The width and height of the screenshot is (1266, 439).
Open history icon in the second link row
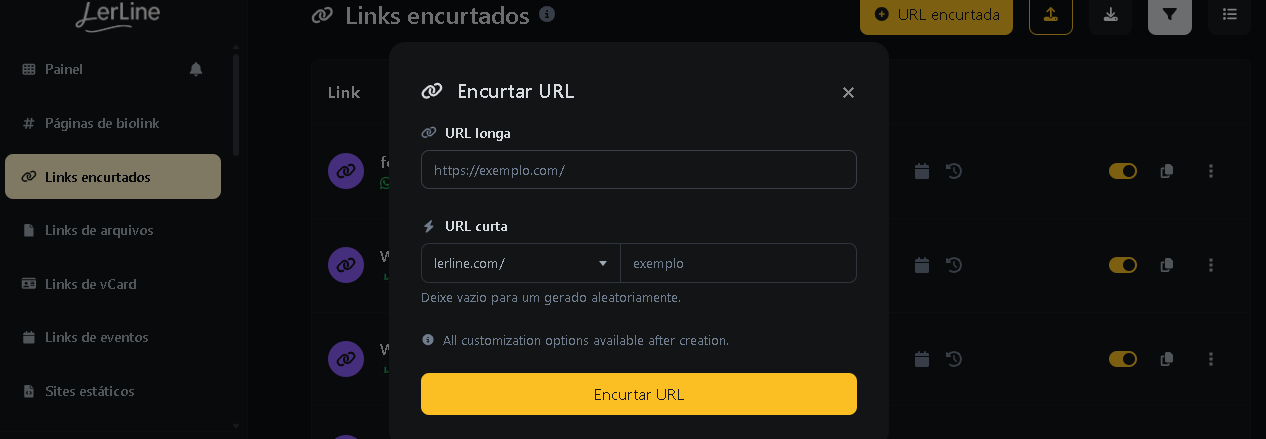coord(954,265)
